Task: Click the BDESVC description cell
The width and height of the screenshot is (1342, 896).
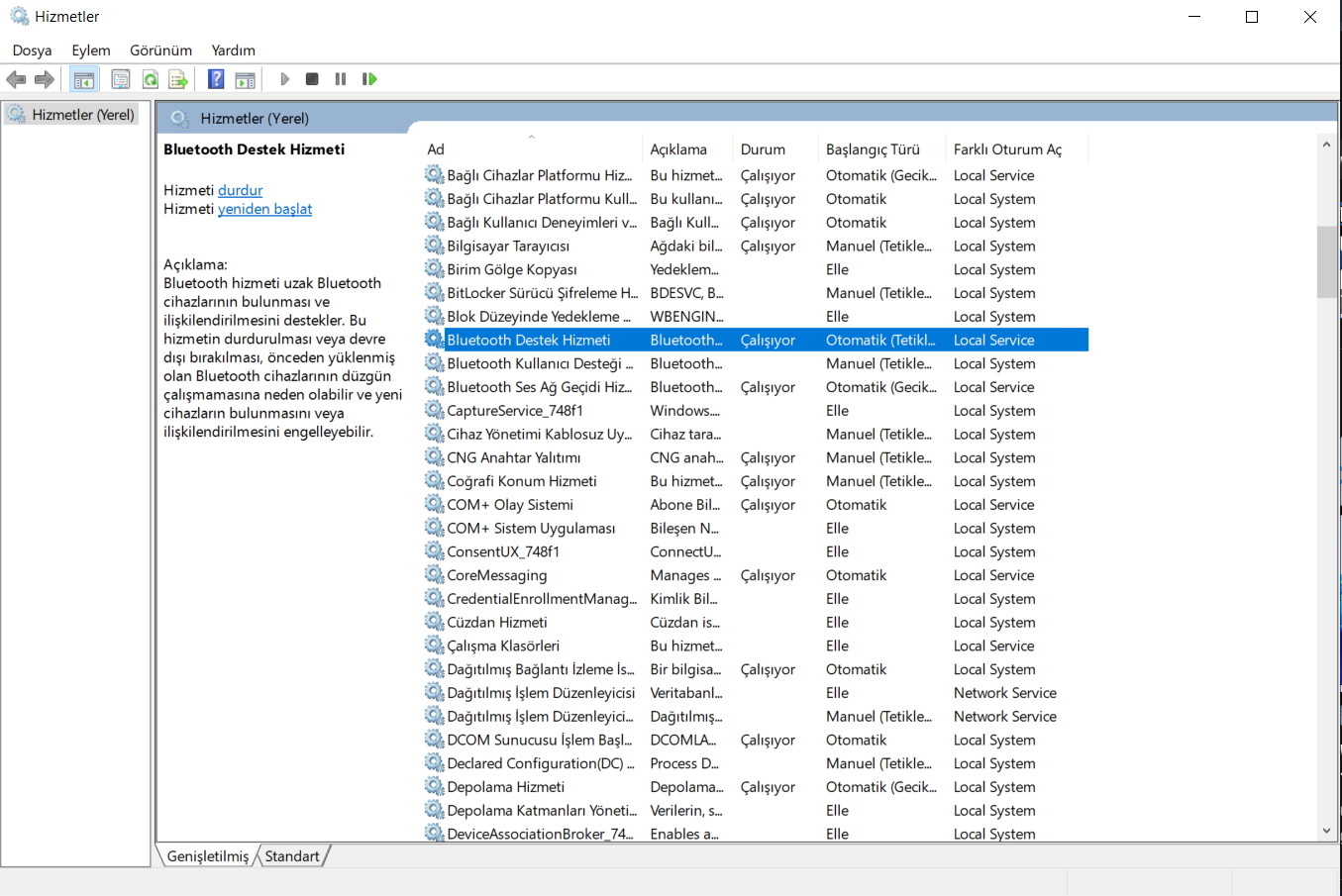Action: coord(686,293)
